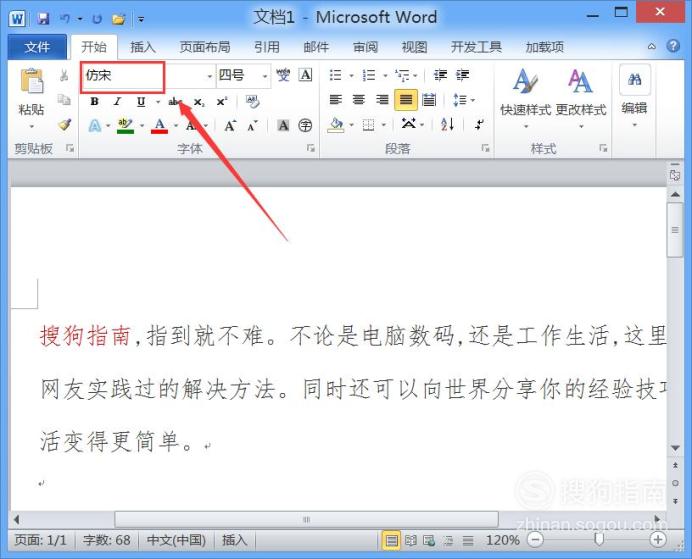
Task: Click the 插入 insert mode indicator
Action: (234, 540)
